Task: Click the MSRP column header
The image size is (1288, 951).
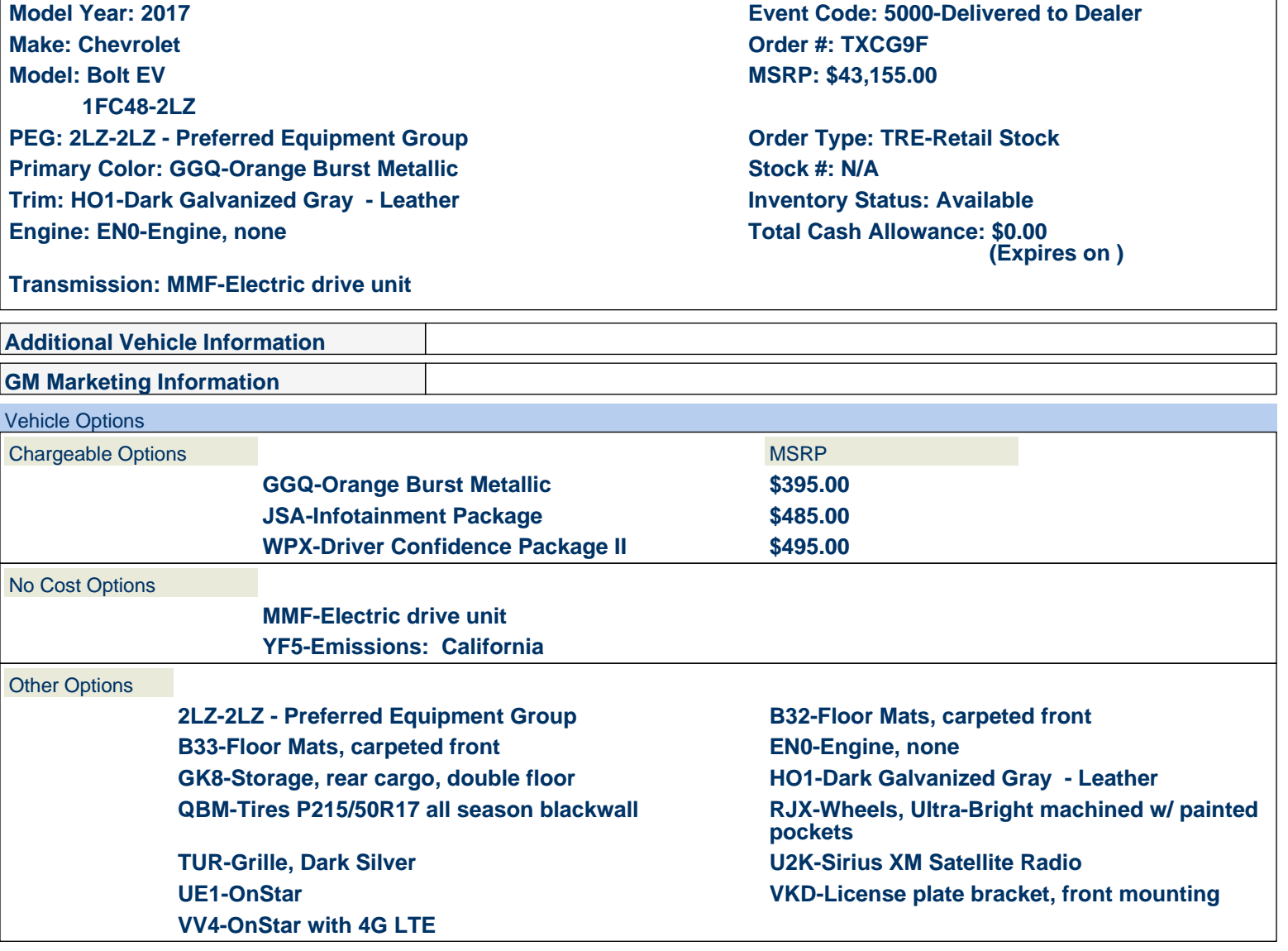Action: pos(891,452)
